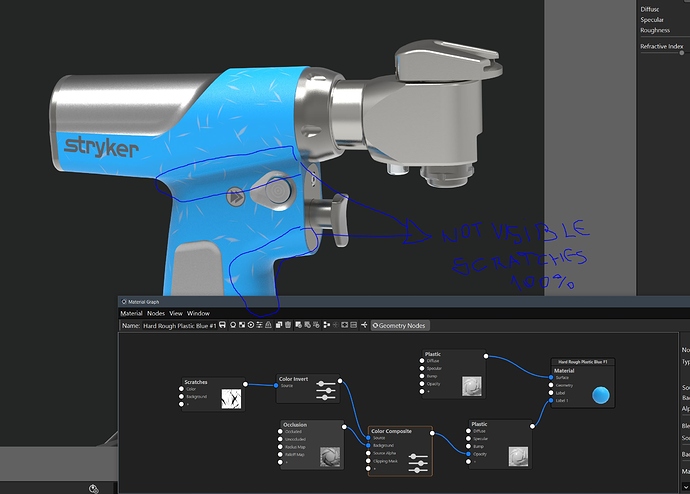Click the Source input socket on Color Invert

(276, 385)
